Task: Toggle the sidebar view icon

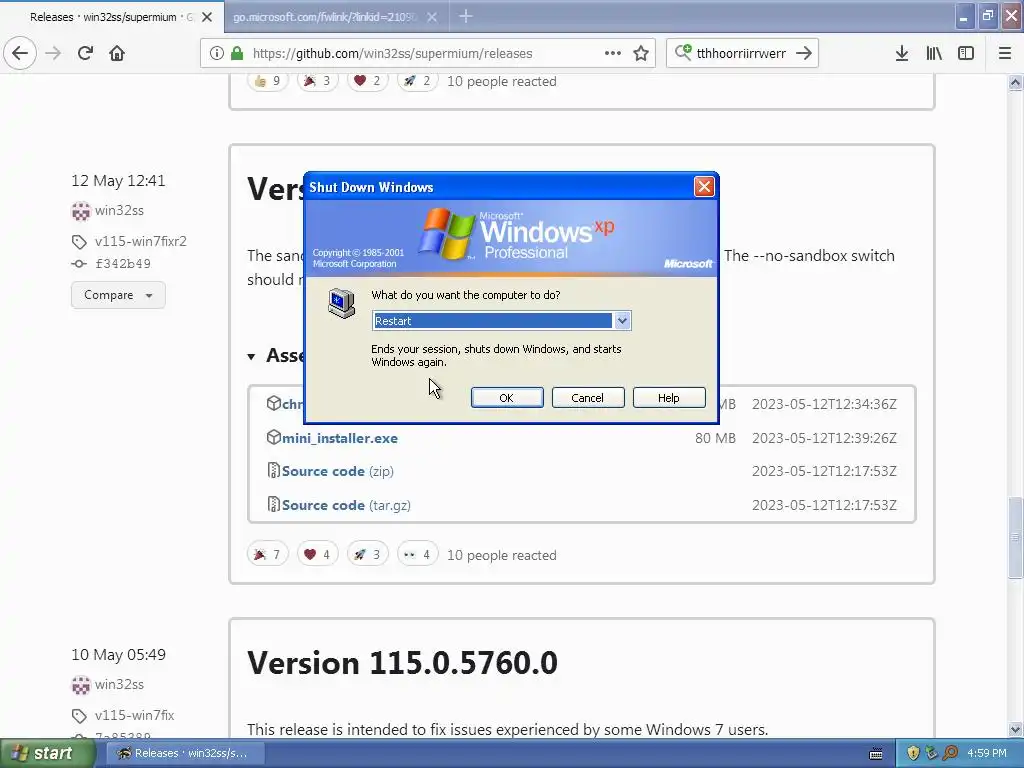Action: tap(966, 53)
